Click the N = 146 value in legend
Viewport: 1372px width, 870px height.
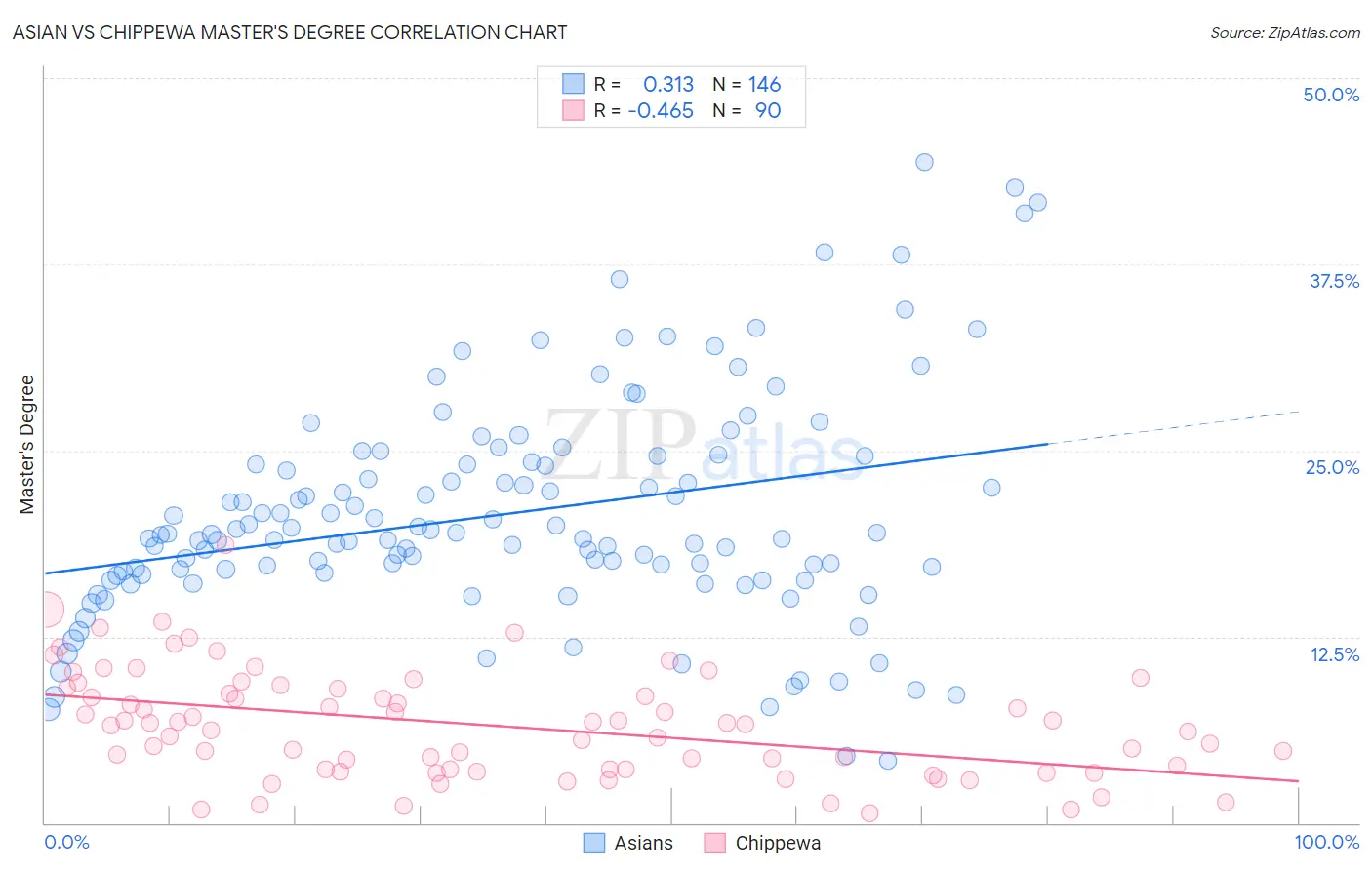pyautogui.click(x=747, y=84)
